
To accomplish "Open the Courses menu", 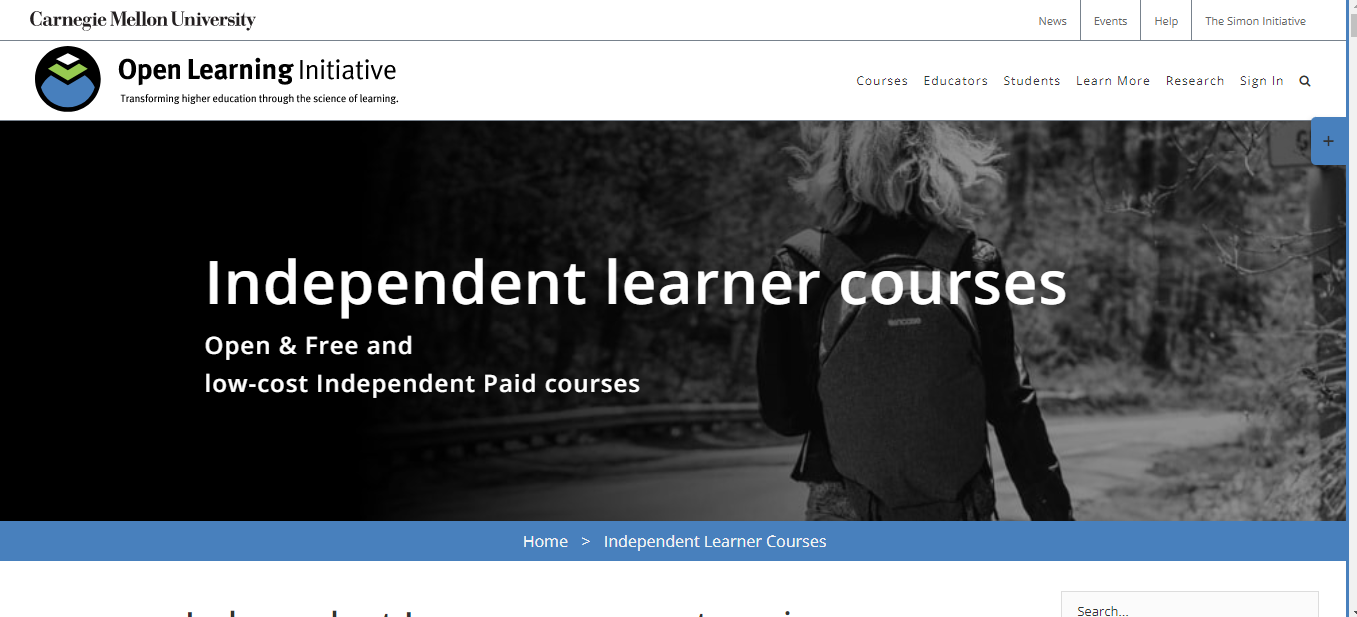I will pyautogui.click(x=882, y=81).
